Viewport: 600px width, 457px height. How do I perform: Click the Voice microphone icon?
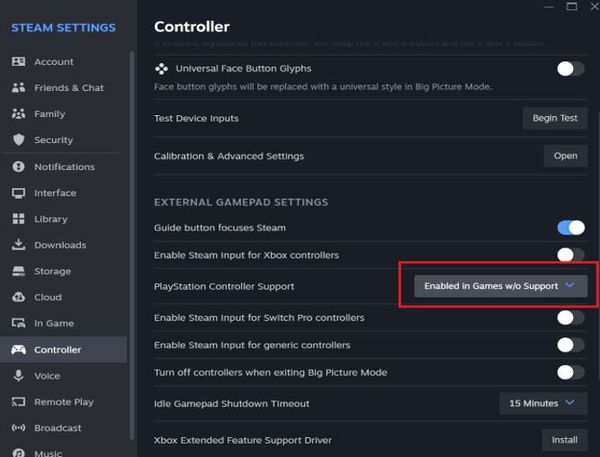point(18,376)
